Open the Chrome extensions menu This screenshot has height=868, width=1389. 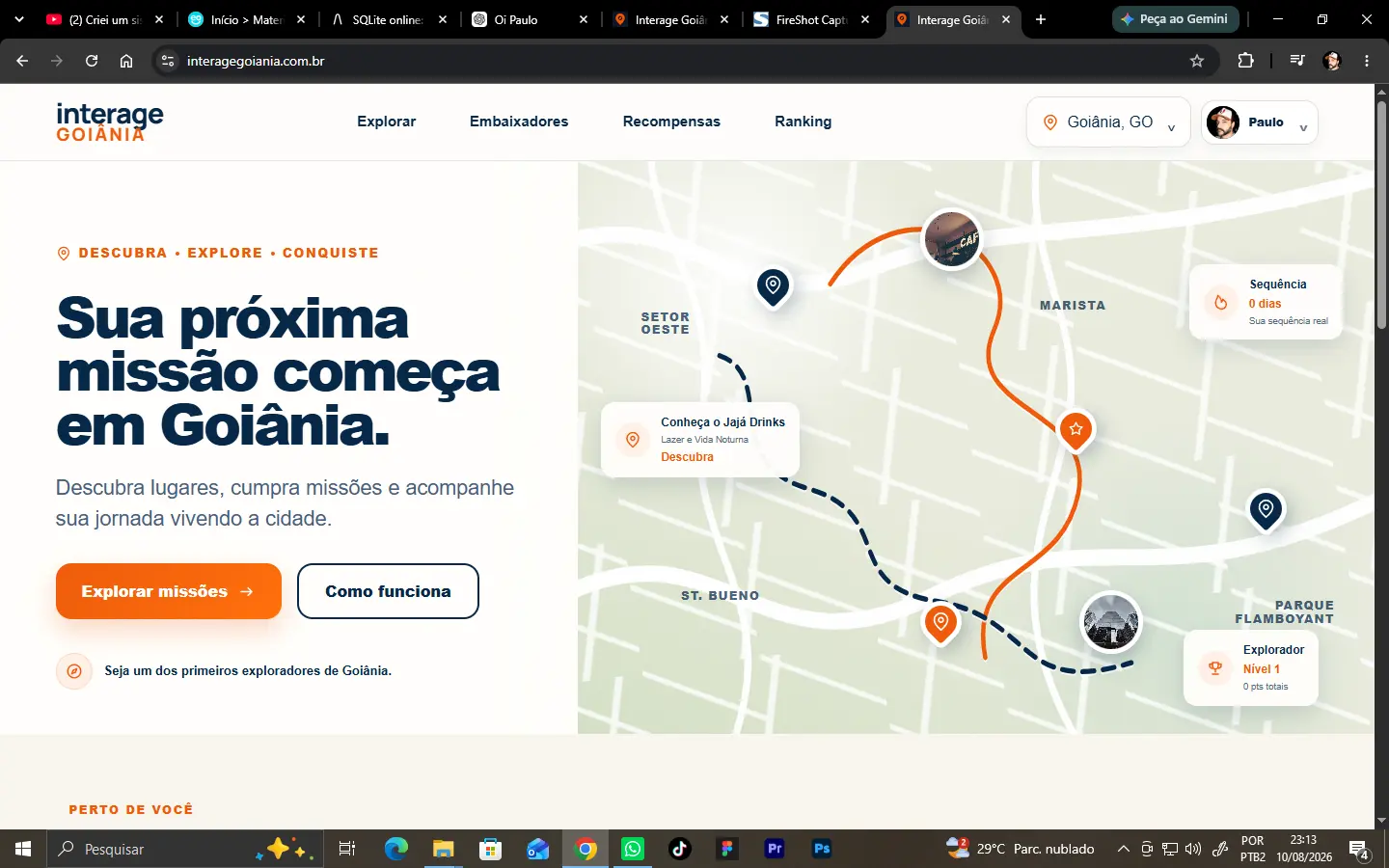tap(1245, 61)
